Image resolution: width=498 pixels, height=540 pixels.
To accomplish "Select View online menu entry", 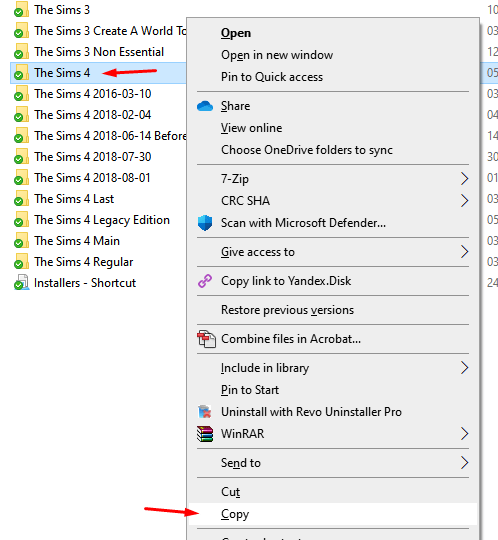I will click(x=333, y=128).
